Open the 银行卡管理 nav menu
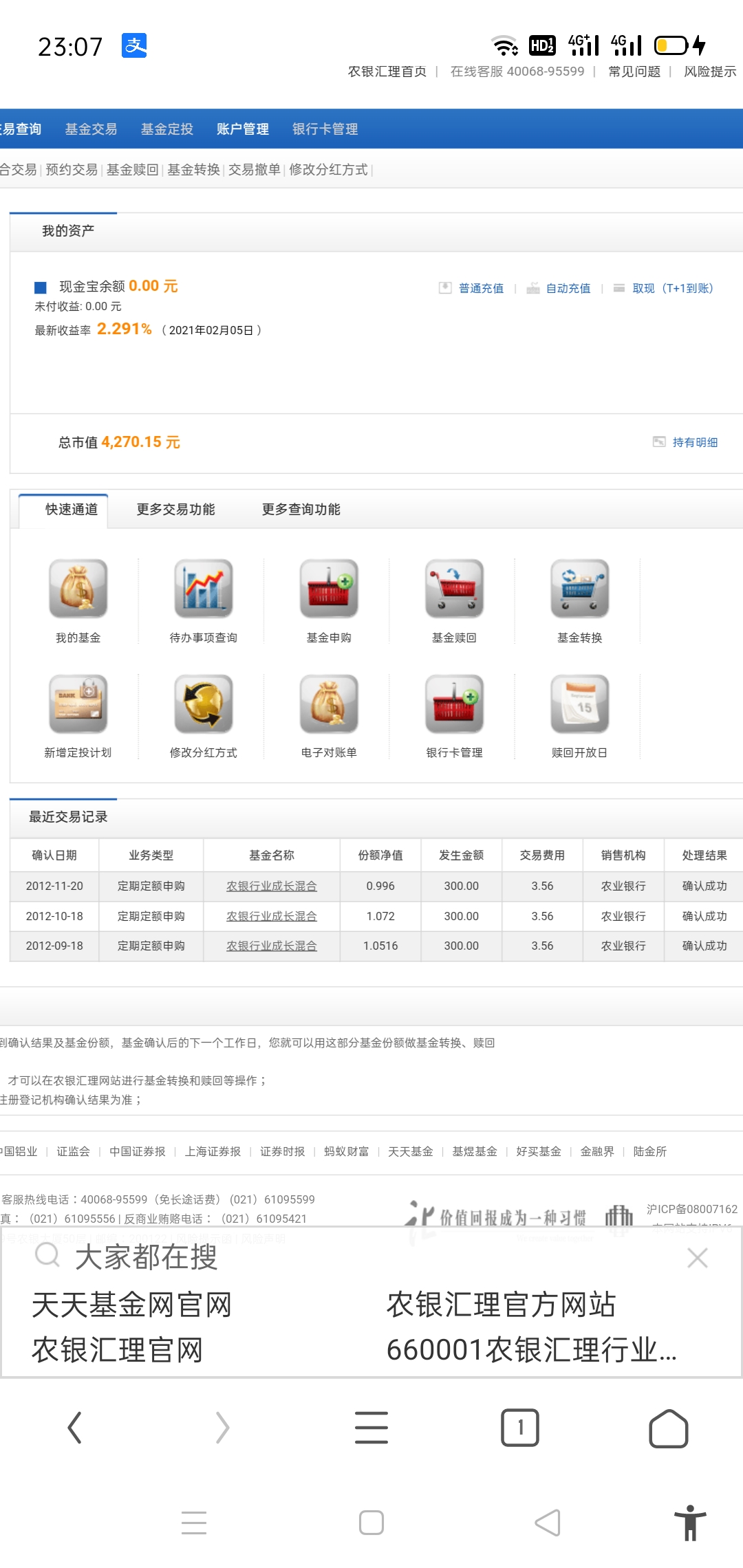 [x=325, y=129]
